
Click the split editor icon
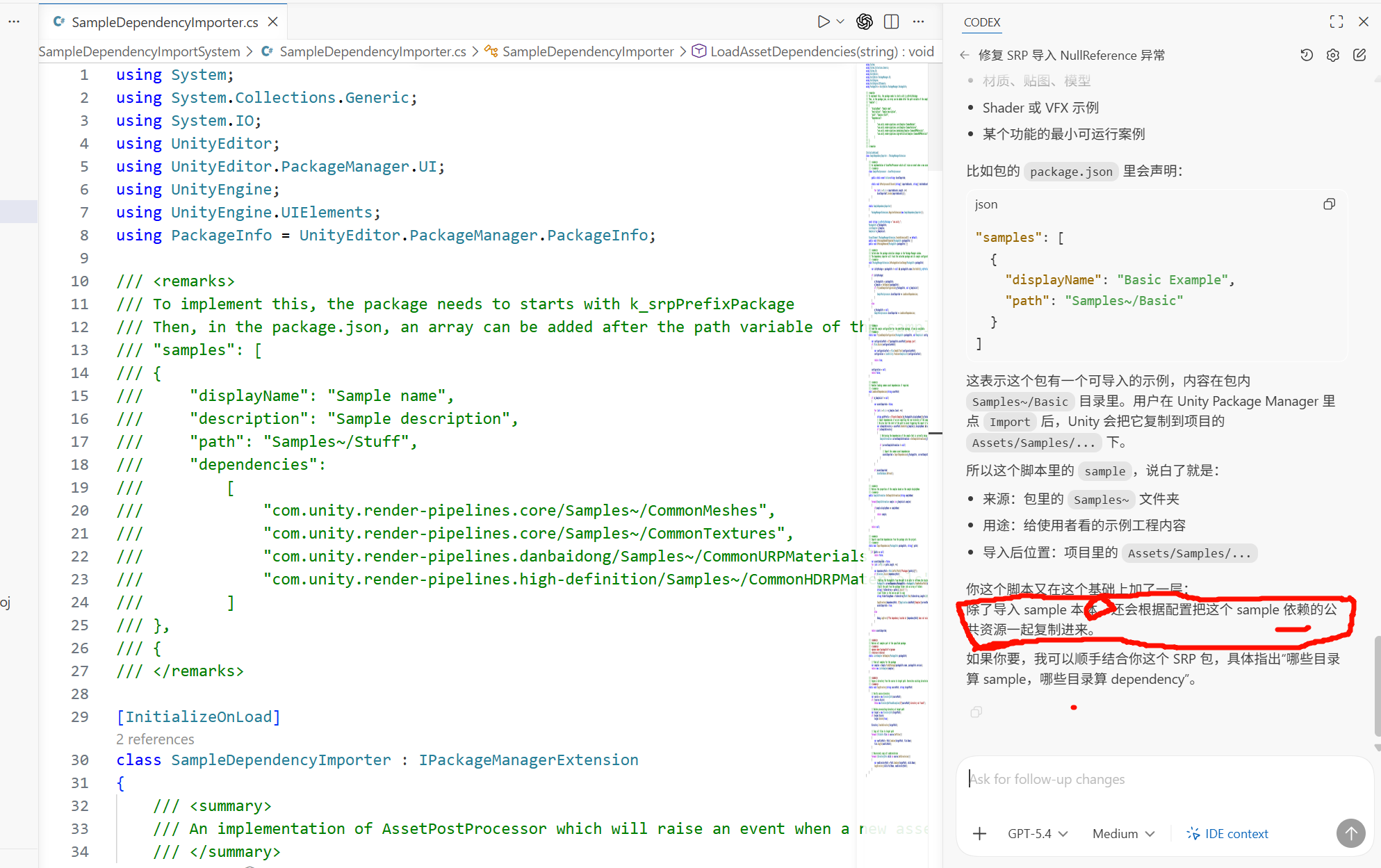pos(891,22)
